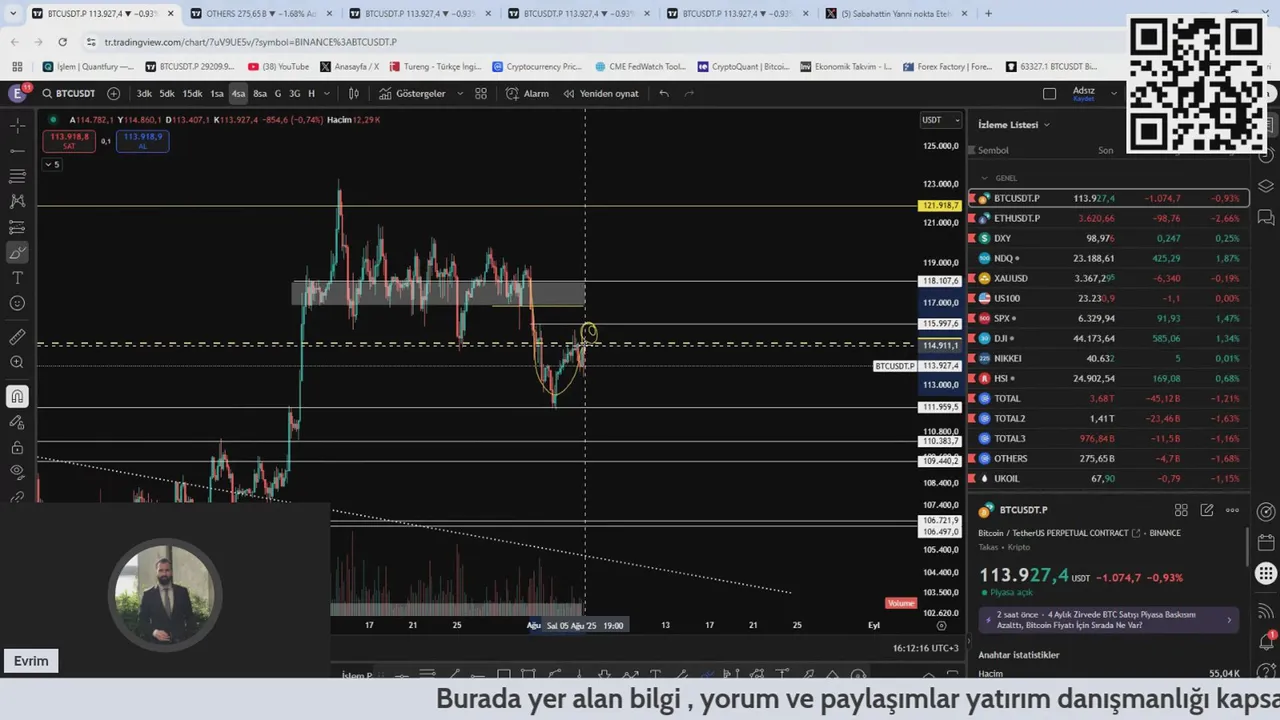Open the timezone 16:12:16 UTC+3 menu
The width and height of the screenshot is (1280, 720).
tap(926, 648)
